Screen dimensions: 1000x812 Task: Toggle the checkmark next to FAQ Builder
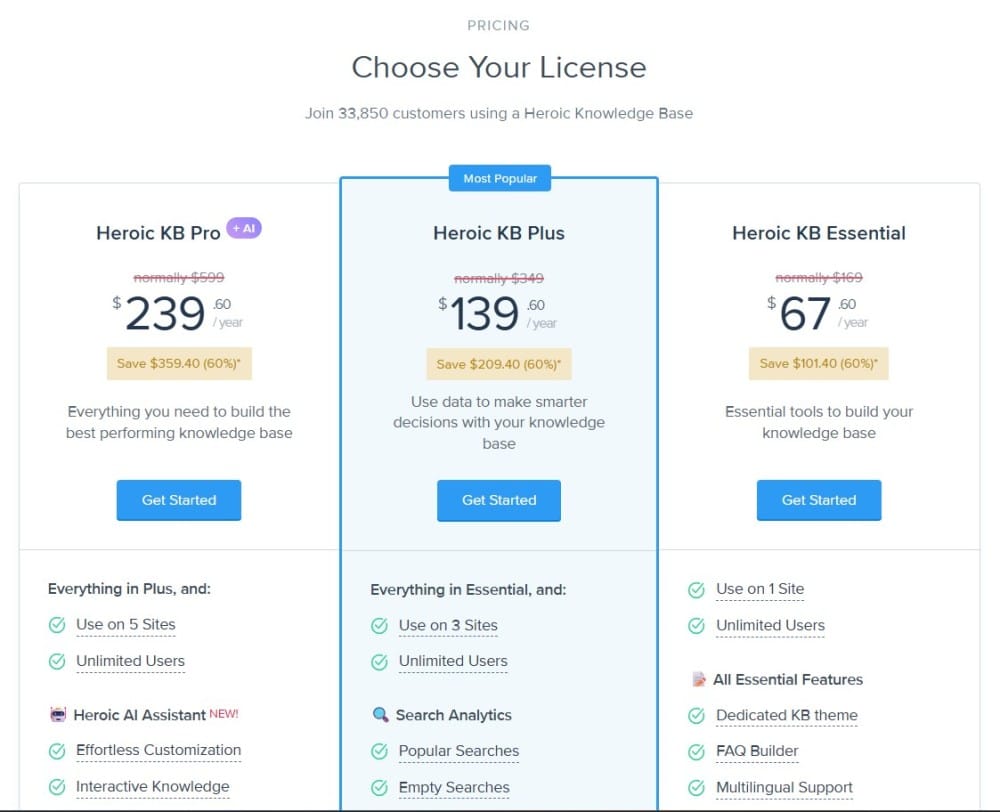tap(696, 751)
